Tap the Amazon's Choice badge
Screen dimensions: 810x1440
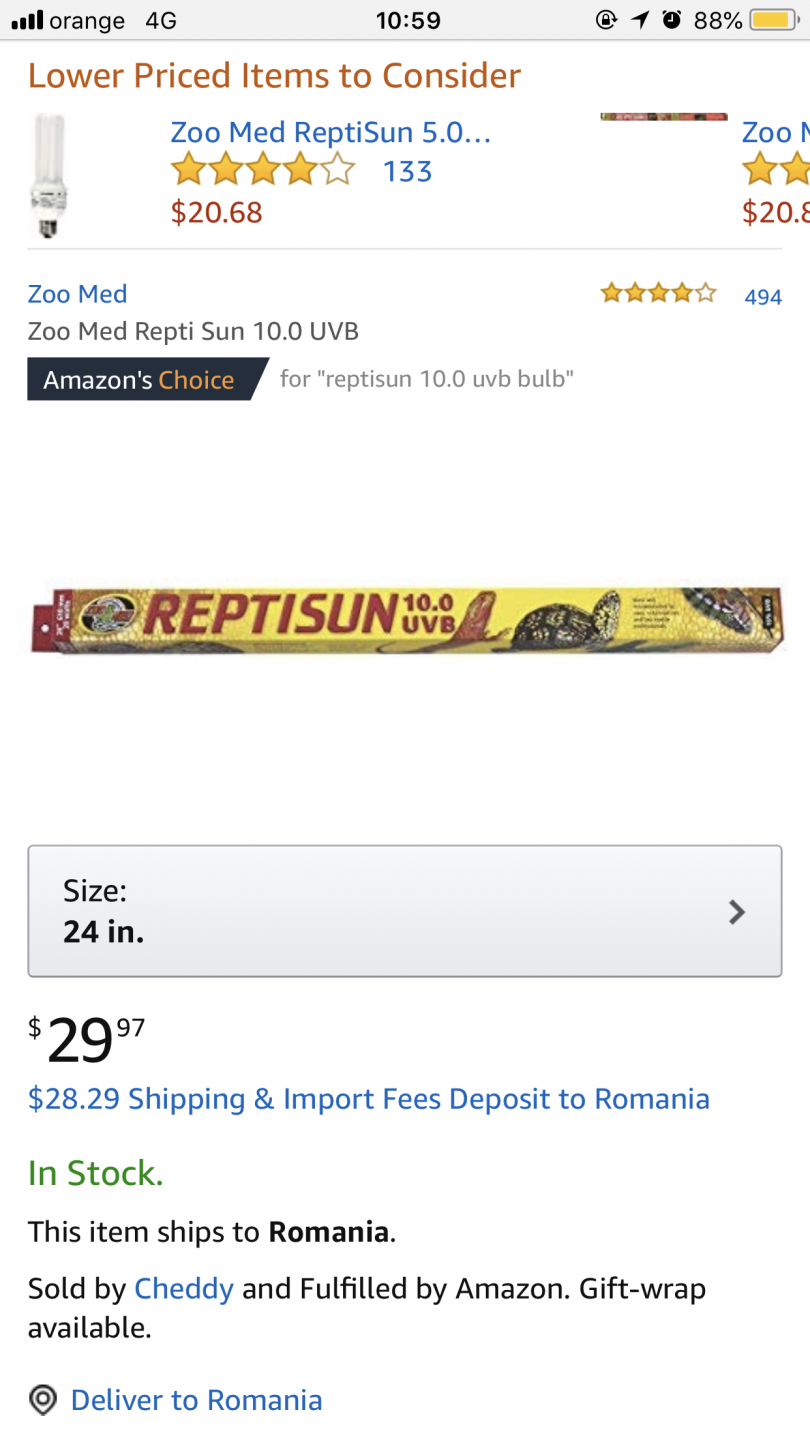(140, 380)
